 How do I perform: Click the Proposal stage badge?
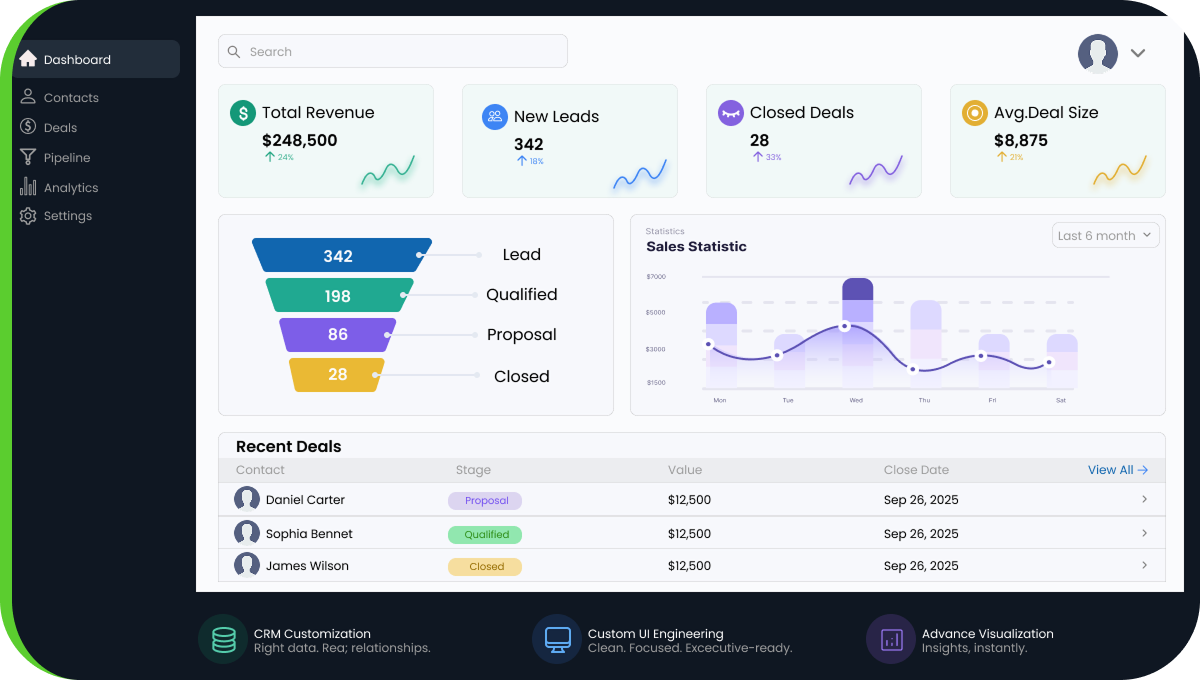tap(485, 501)
